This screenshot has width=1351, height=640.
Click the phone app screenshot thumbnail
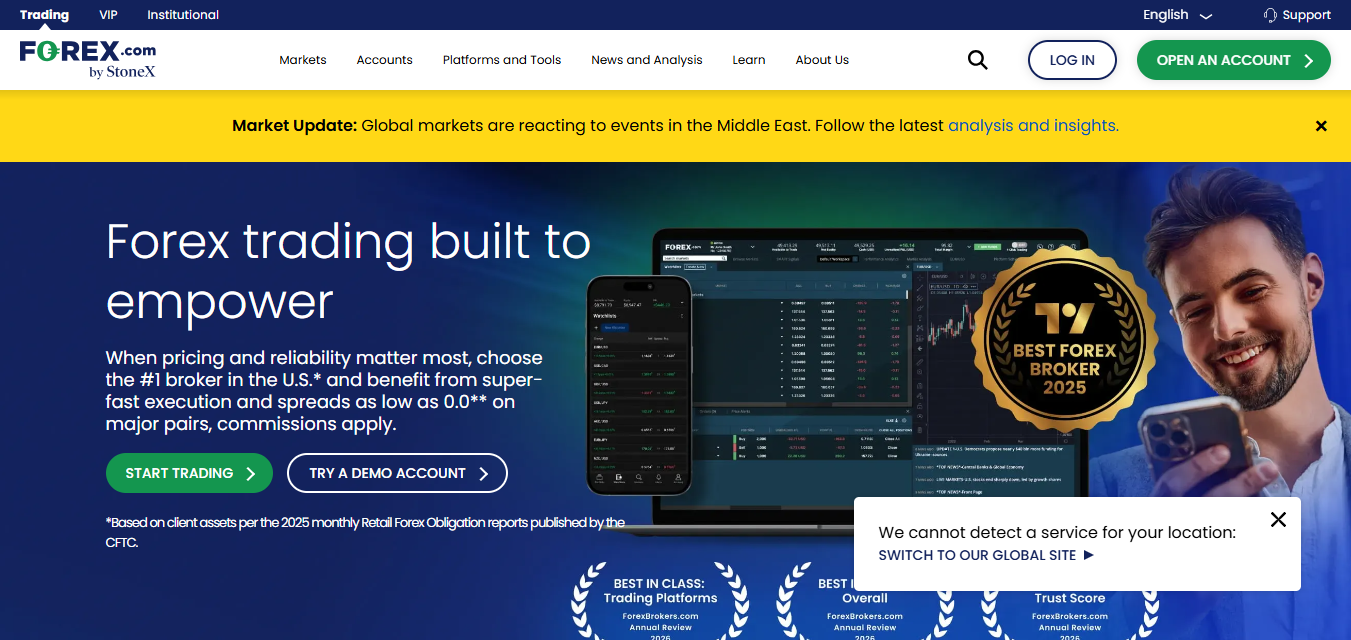pos(639,387)
